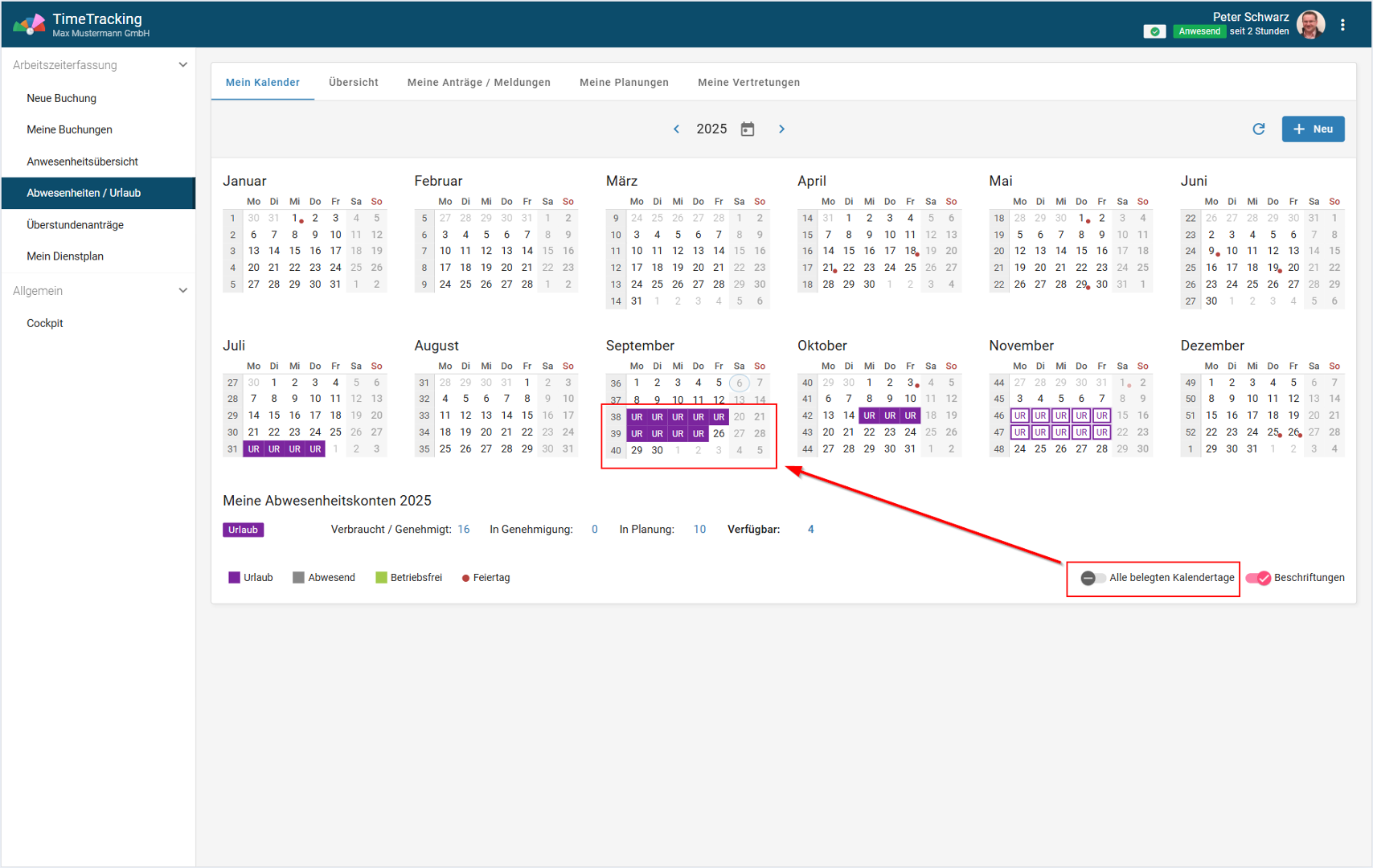Collapse the Allgemein sidebar section
This screenshot has height=868, width=1373.
click(x=182, y=291)
